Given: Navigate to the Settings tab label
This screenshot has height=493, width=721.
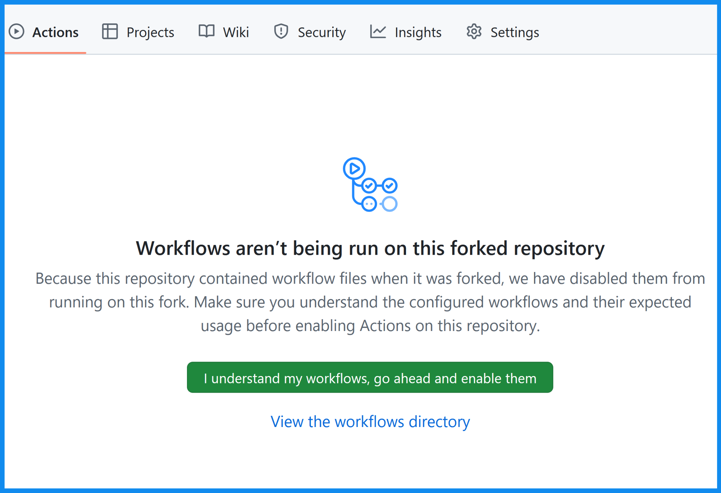Looking at the screenshot, I should 514,32.
